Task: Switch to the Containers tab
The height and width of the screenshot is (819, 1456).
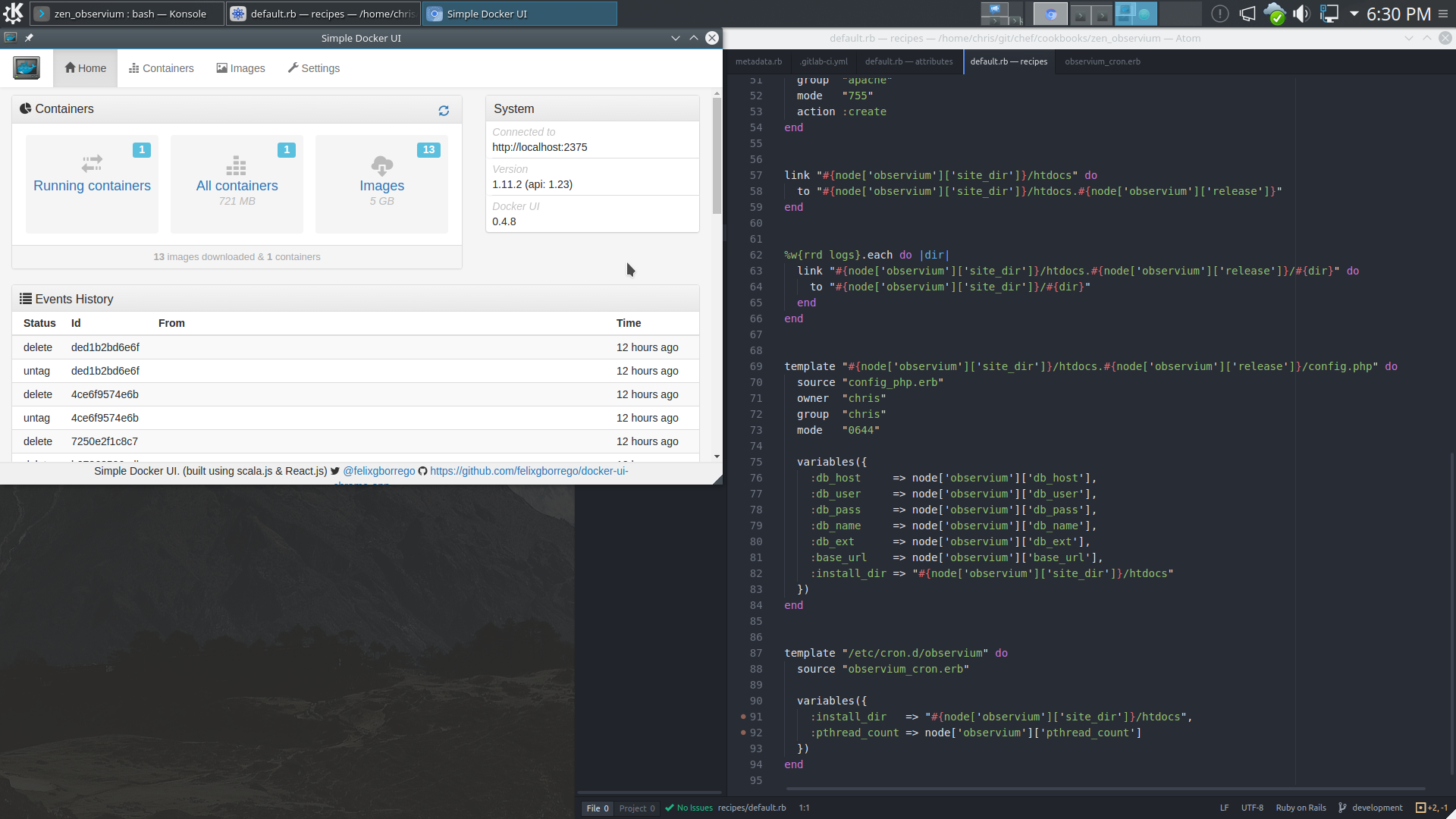Action: pyautogui.click(x=161, y=68)
